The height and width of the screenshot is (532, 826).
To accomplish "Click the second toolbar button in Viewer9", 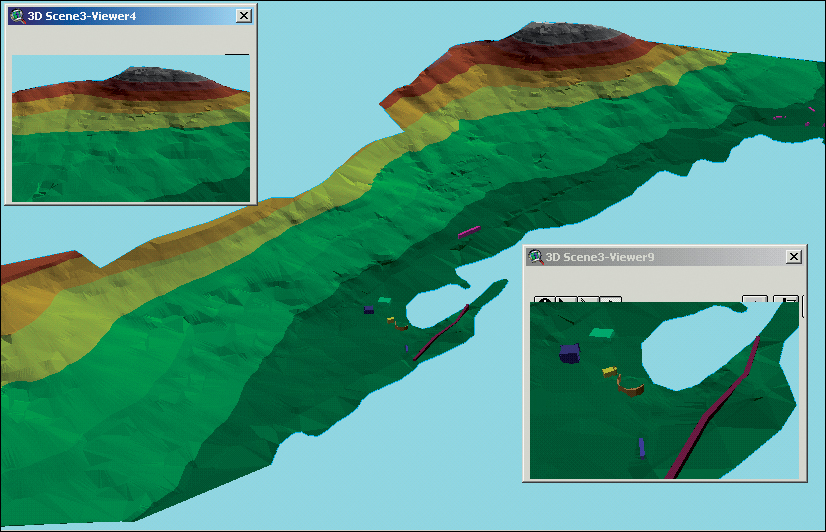I will (565, 300).
